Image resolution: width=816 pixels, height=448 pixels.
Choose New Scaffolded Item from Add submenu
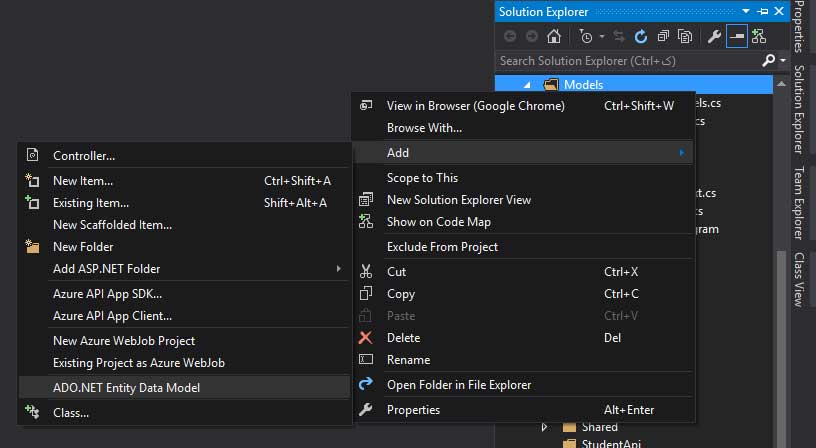tap(112, 225)
